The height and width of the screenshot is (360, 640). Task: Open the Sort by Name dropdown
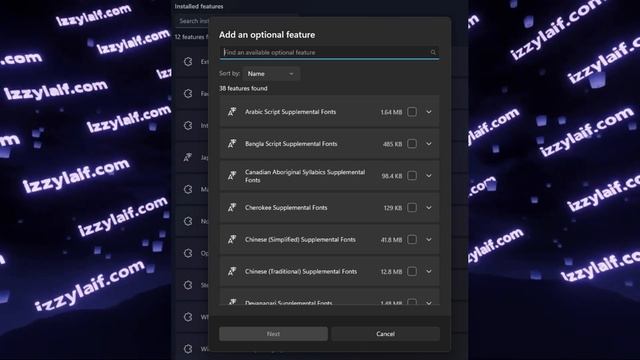tap(271, 74)
